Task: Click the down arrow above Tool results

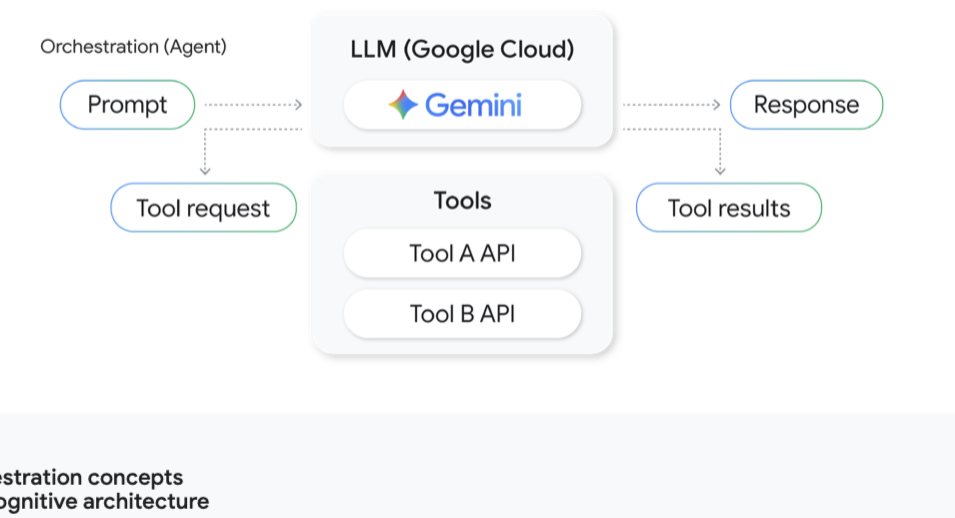Action: tap(720, 171)
